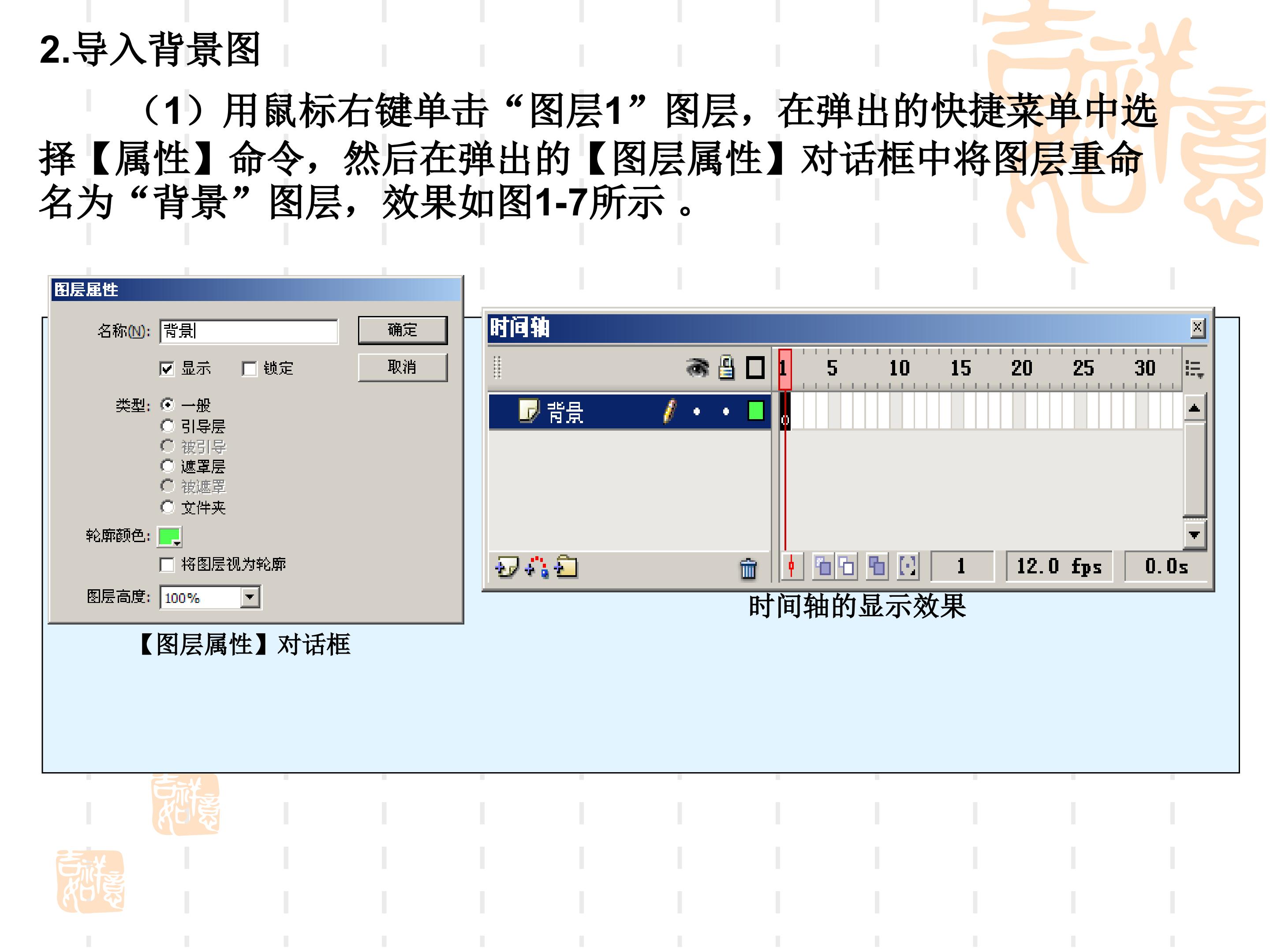Open the timeline frame view options menu

1194,369
